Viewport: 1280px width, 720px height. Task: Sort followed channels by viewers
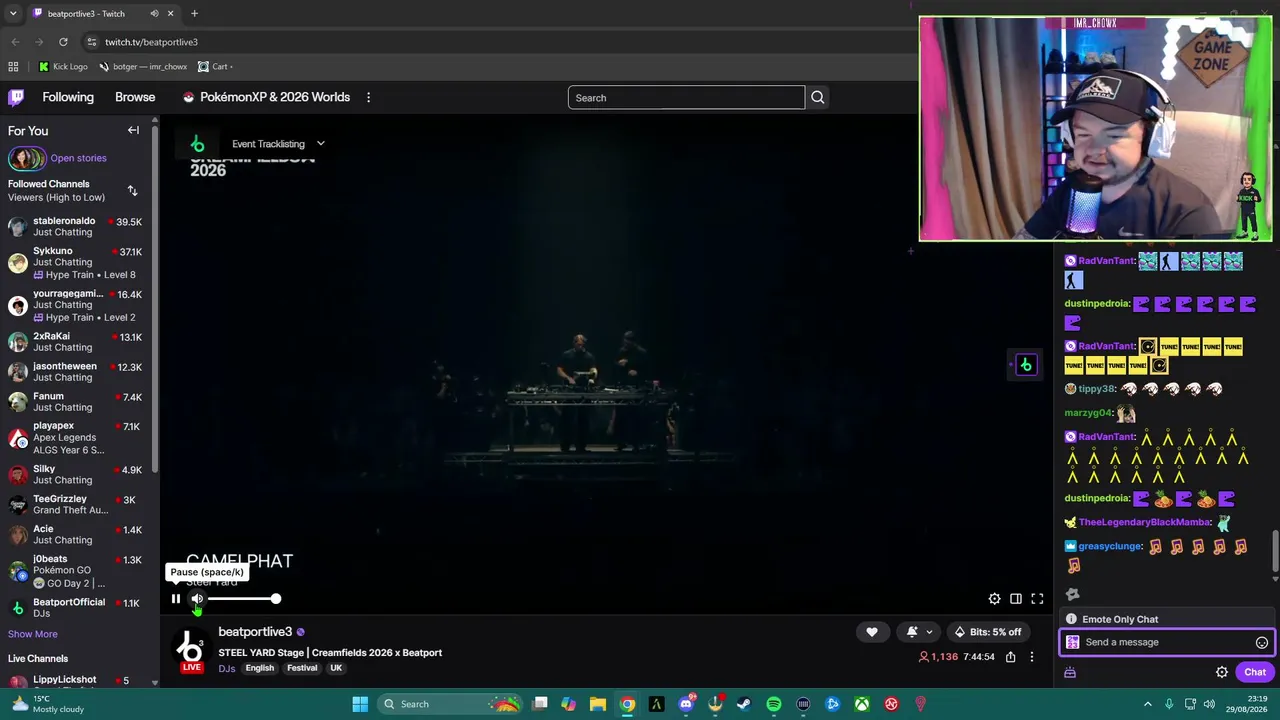coord(132,190)
